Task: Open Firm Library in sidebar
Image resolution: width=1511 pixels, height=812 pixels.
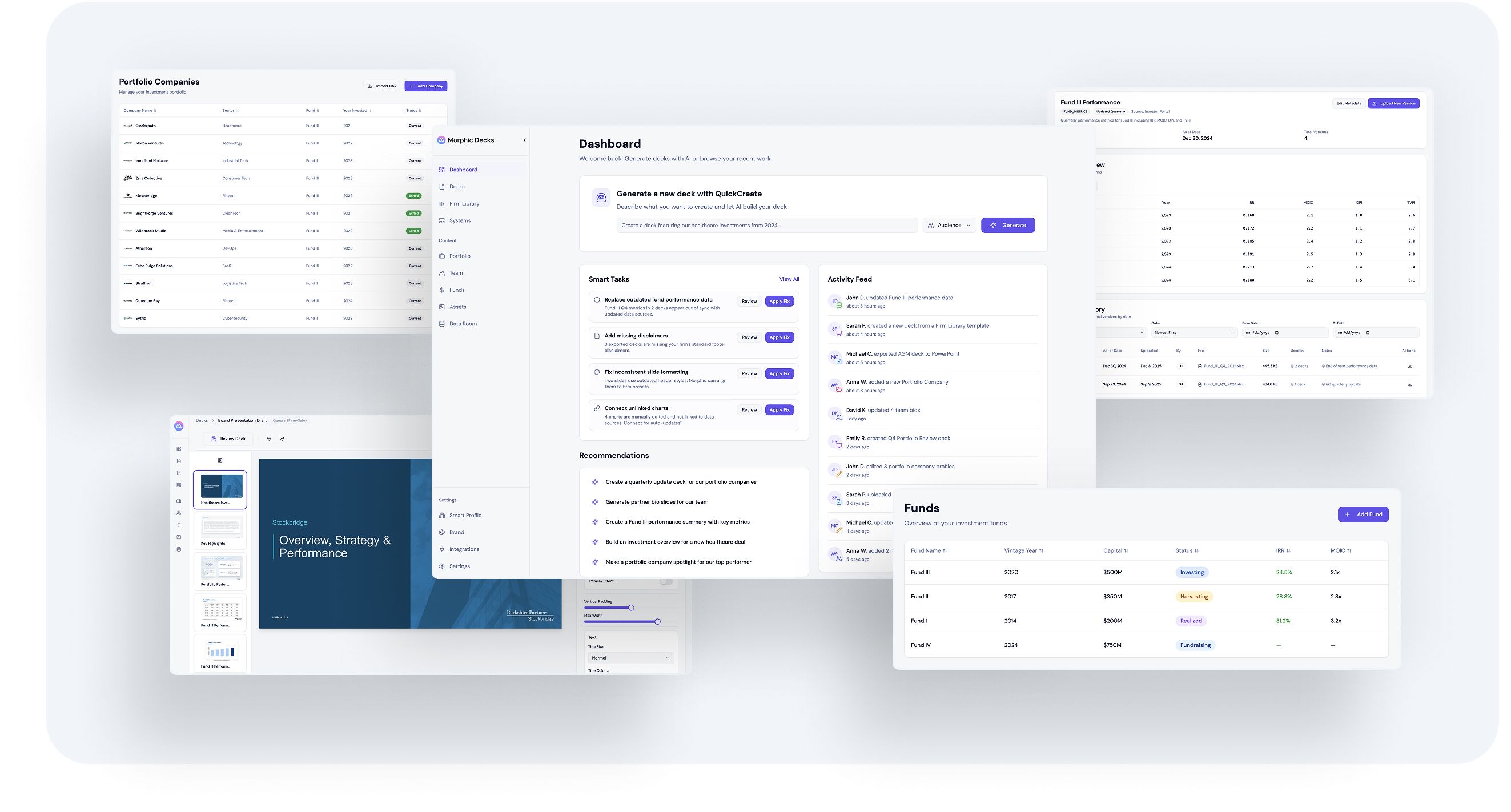Action: pyautogui.click(x=464, y=204)
